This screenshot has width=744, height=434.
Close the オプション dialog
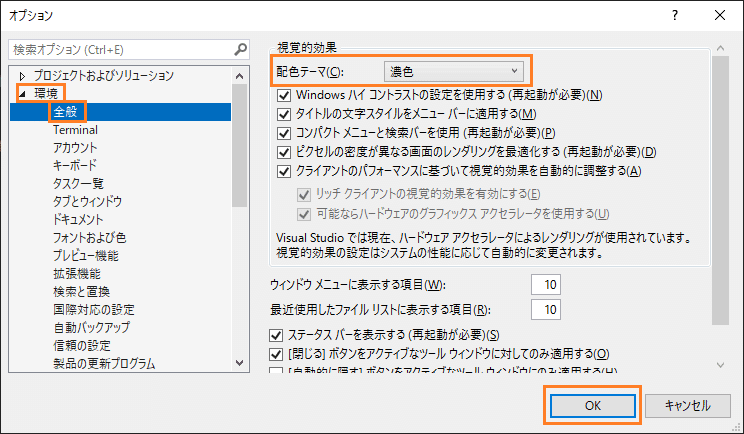(719, 16)
